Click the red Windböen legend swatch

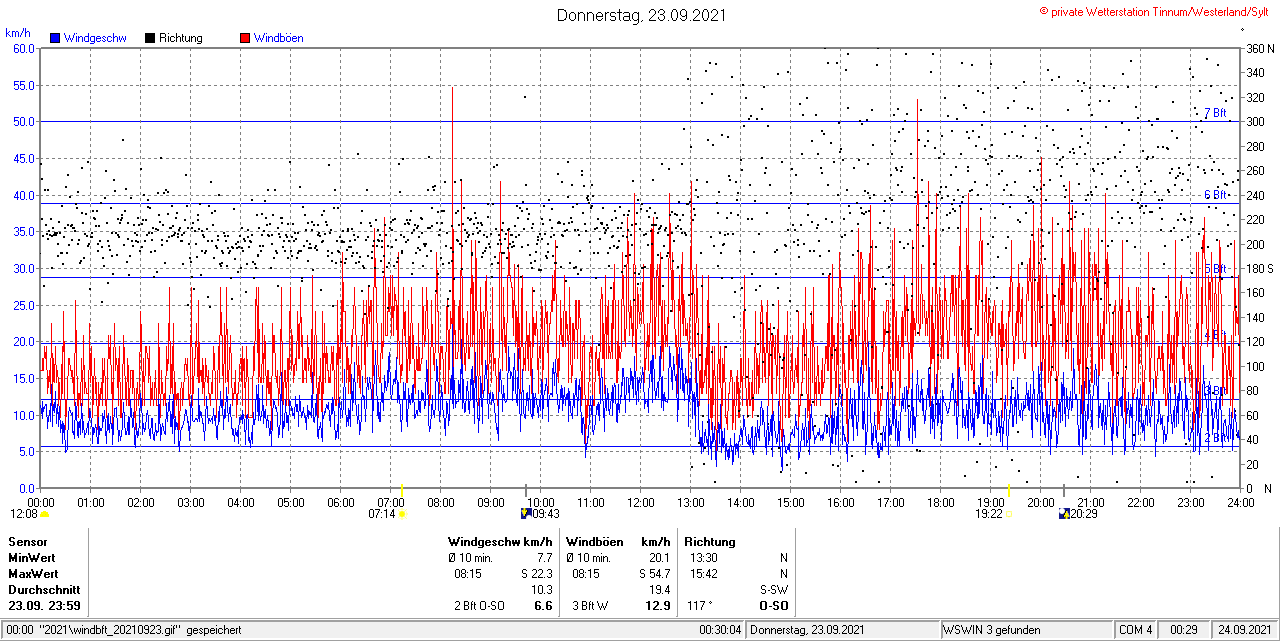(245, 38)
